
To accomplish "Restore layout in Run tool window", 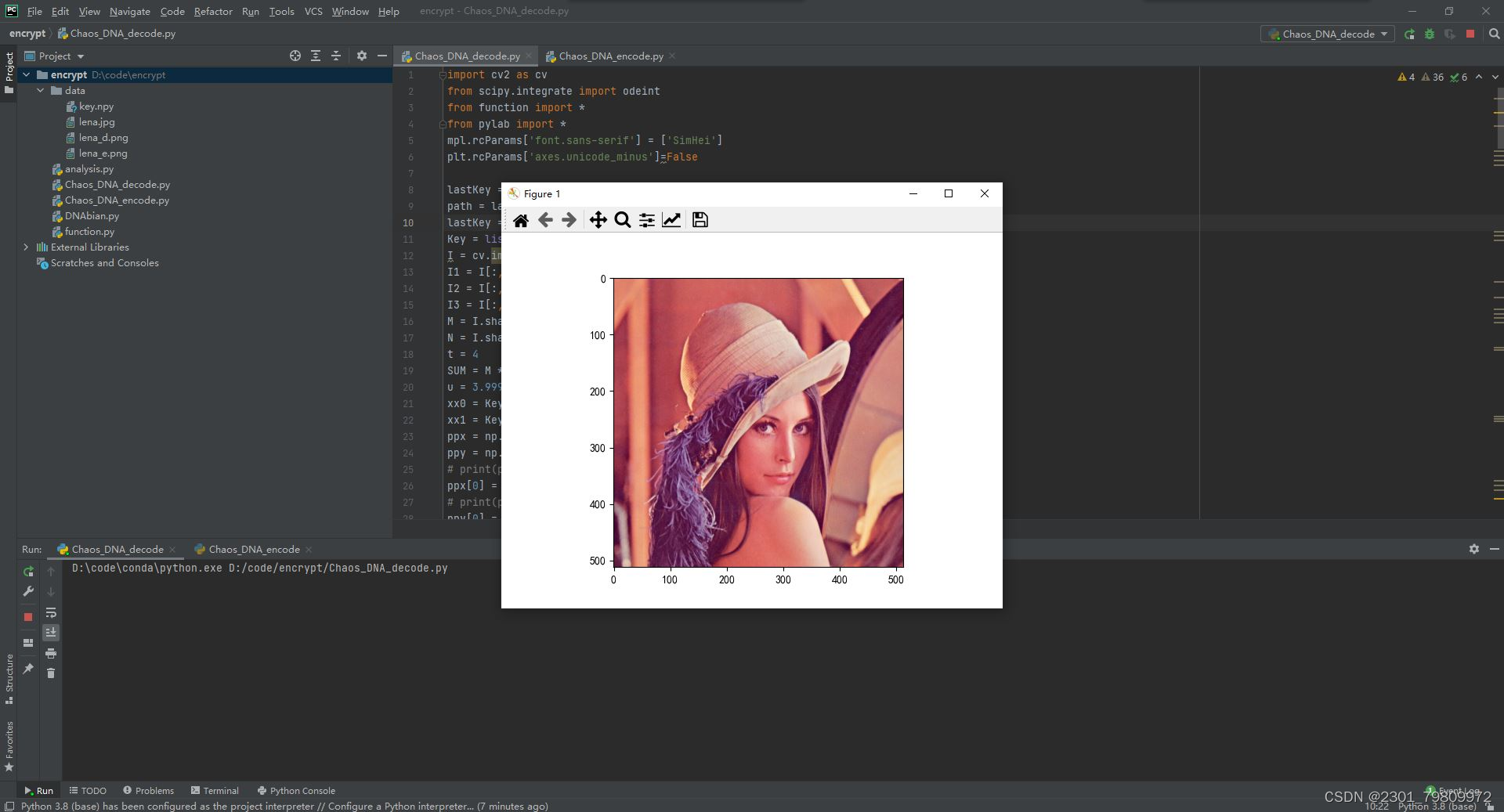I will [28, 643].
